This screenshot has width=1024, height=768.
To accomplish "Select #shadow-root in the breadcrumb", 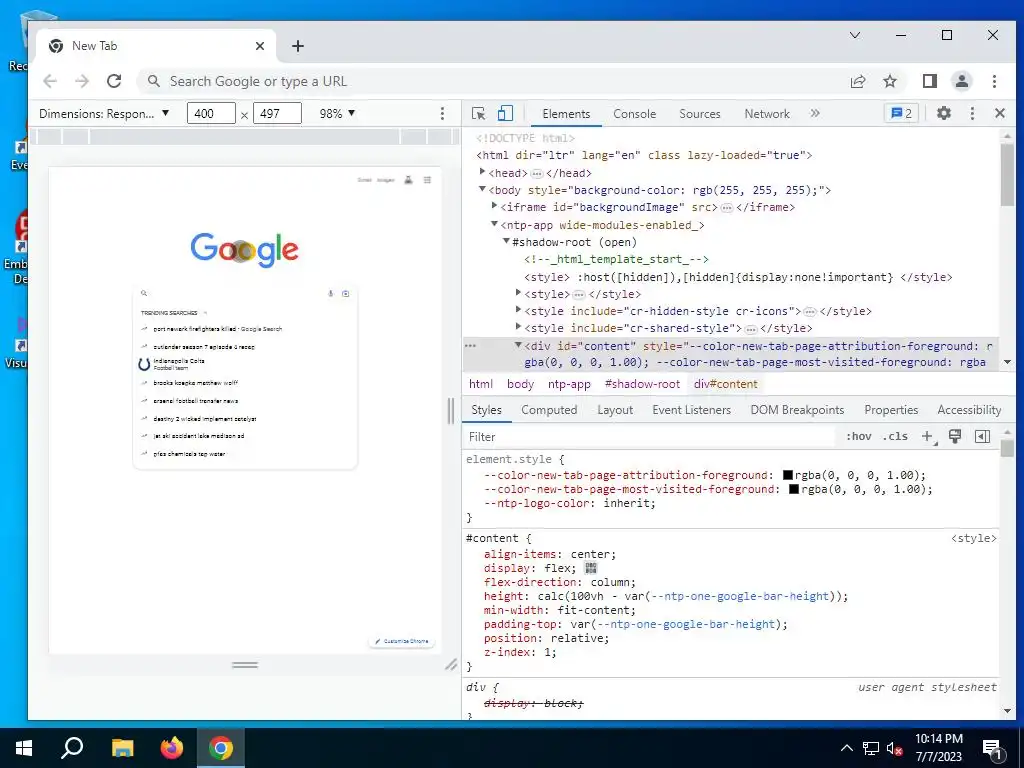I will (x=642, y=384).
